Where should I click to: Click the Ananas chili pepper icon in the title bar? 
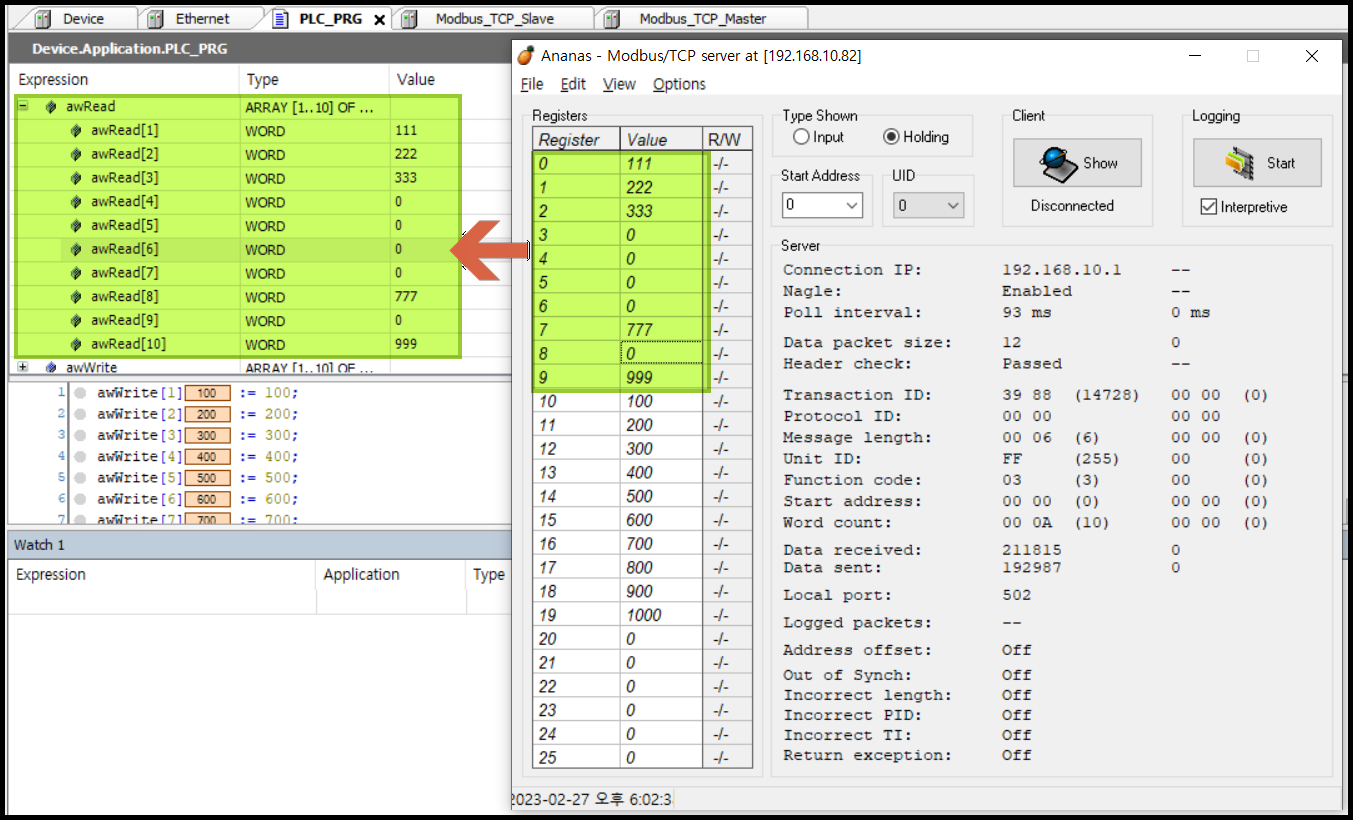(x=526, y=55)
